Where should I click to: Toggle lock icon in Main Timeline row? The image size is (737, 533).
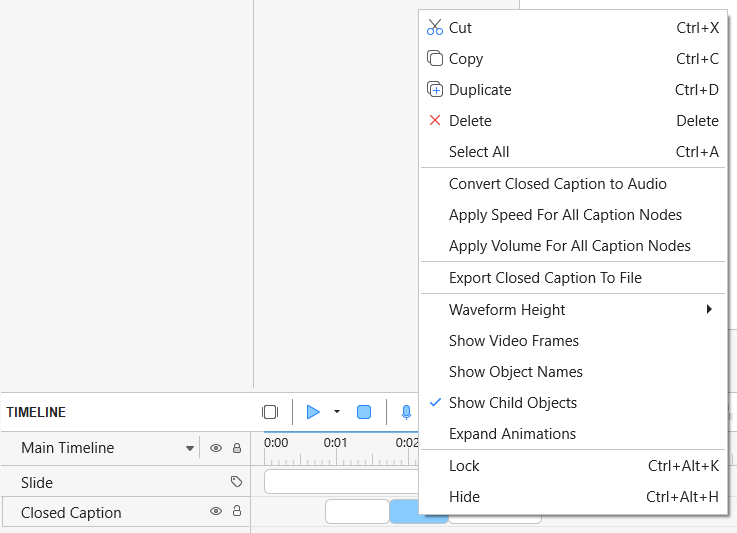click(237, 448)
